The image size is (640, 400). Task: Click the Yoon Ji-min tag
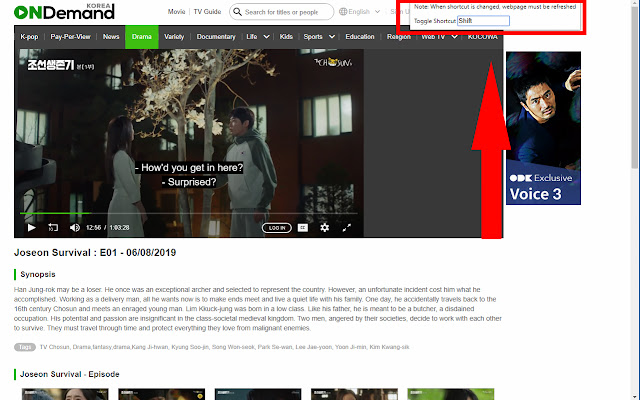(351, 347)
